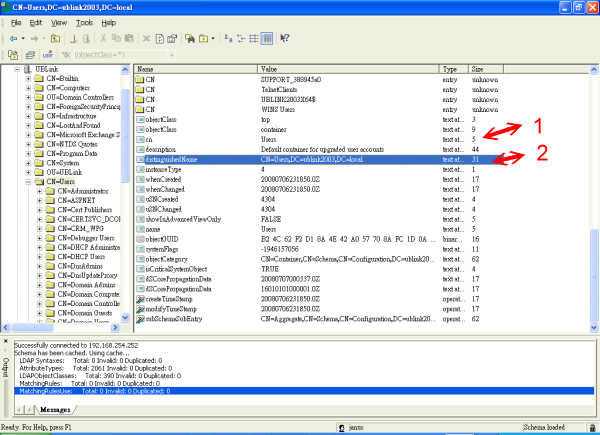600x435 pixels.
Task: Click the (objectClass=*) filter input field
Action: point(120,55)
